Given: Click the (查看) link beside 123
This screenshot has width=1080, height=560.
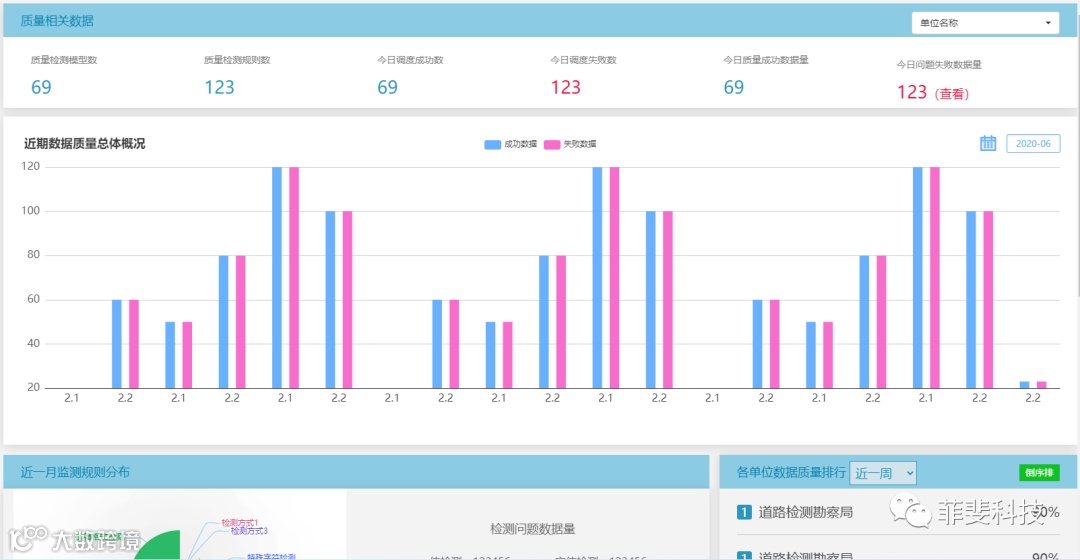Looking at the screenshot, I should click(x=952, y=94).
